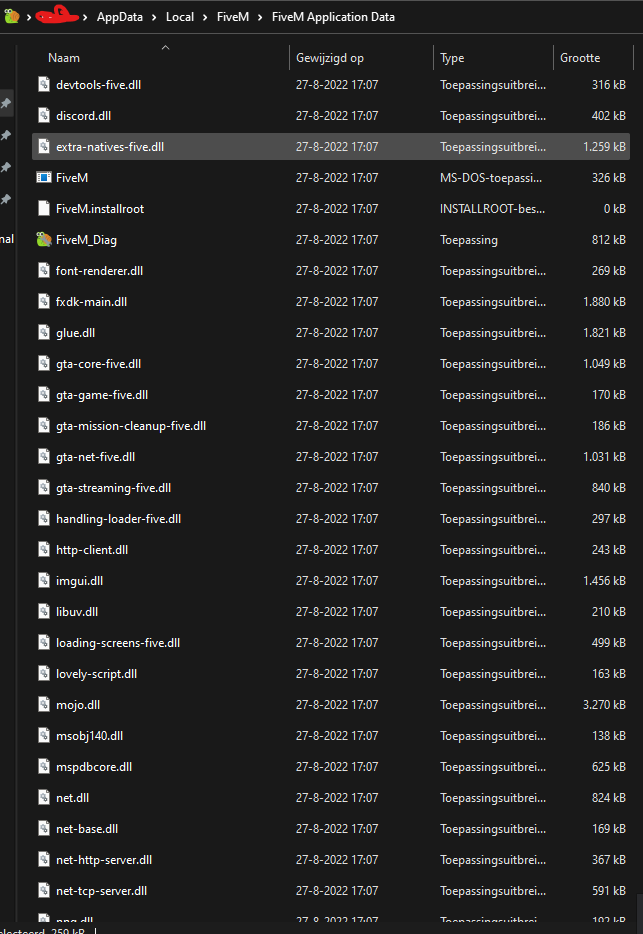Viewport: 643px width, 934px height.
Task: Click the FiveM MS-DOS application icon
Action: (44, 178)
